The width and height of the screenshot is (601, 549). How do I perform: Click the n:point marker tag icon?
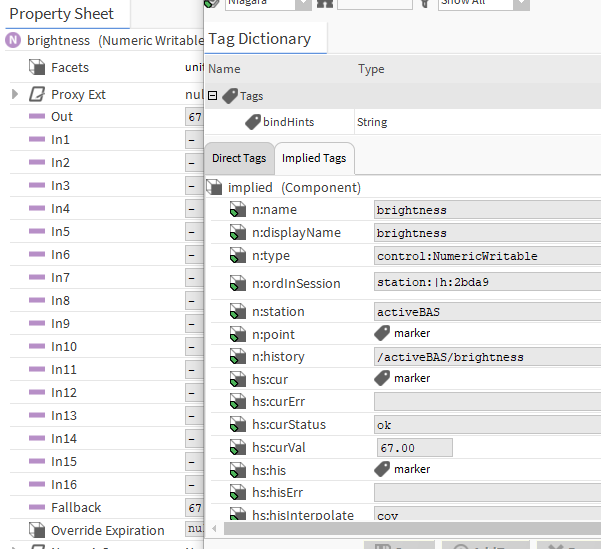click(x=382, y=333)
